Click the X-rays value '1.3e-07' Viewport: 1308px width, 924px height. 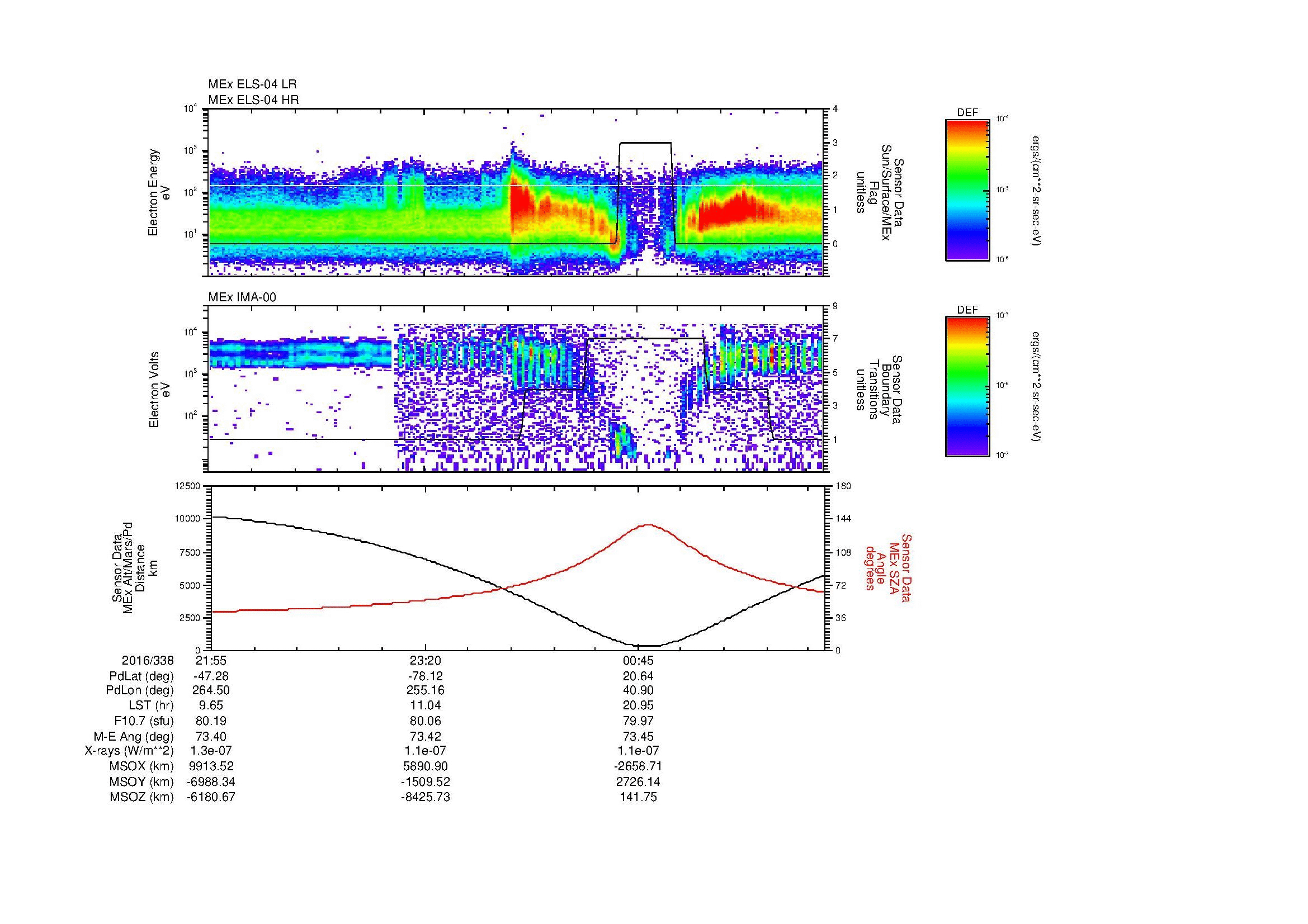(211, 751)
